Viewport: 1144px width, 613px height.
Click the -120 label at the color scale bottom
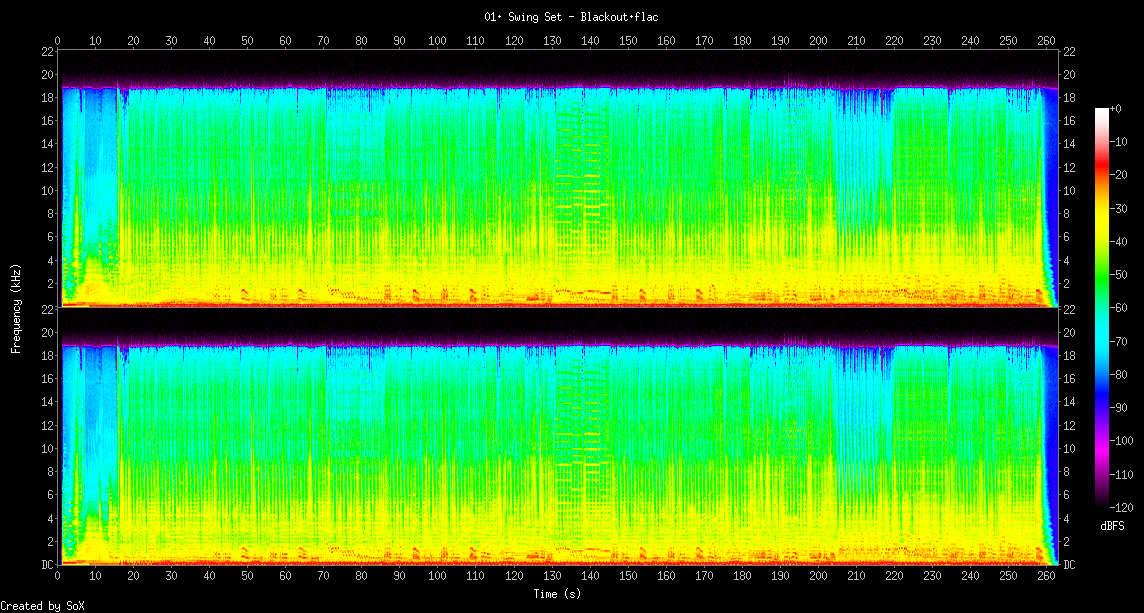1123,507
